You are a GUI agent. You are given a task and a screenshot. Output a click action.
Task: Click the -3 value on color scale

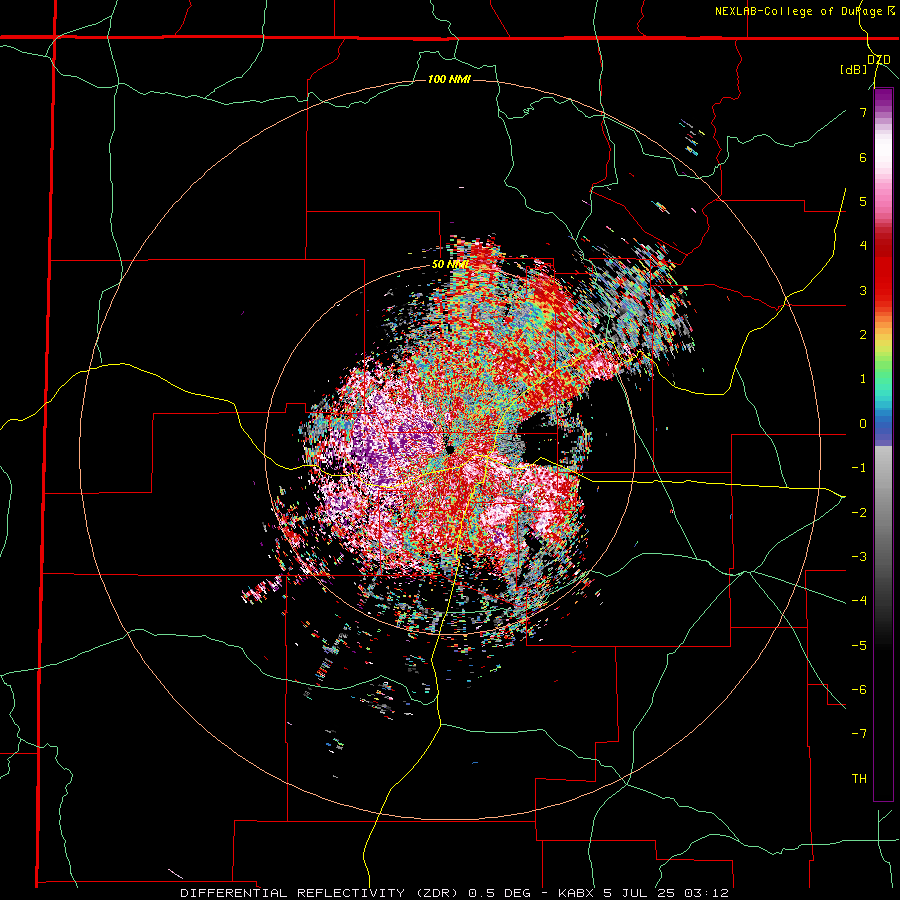coord(859,557)
